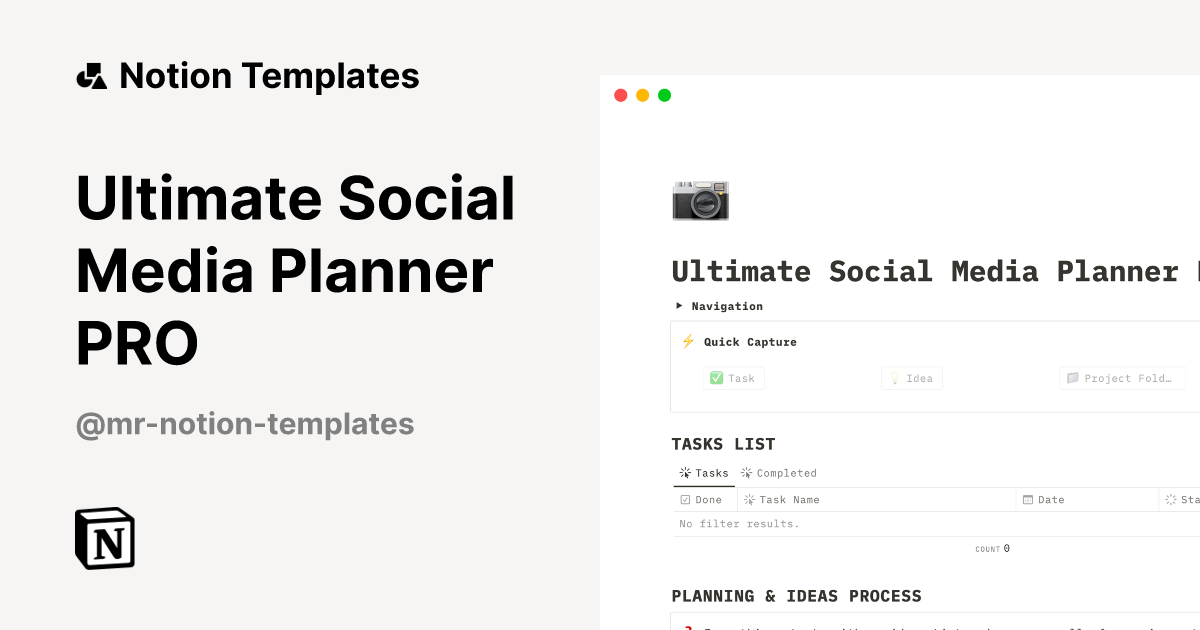The width and height of the screenshot is (1200, 630).
Task: Click the Task quick capture button
Action: point(733,378)
